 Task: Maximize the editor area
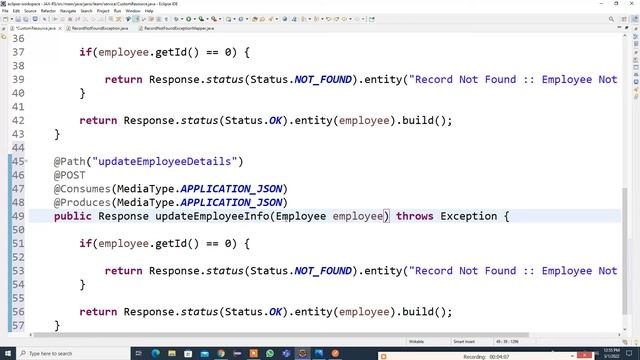pos(627,27)
